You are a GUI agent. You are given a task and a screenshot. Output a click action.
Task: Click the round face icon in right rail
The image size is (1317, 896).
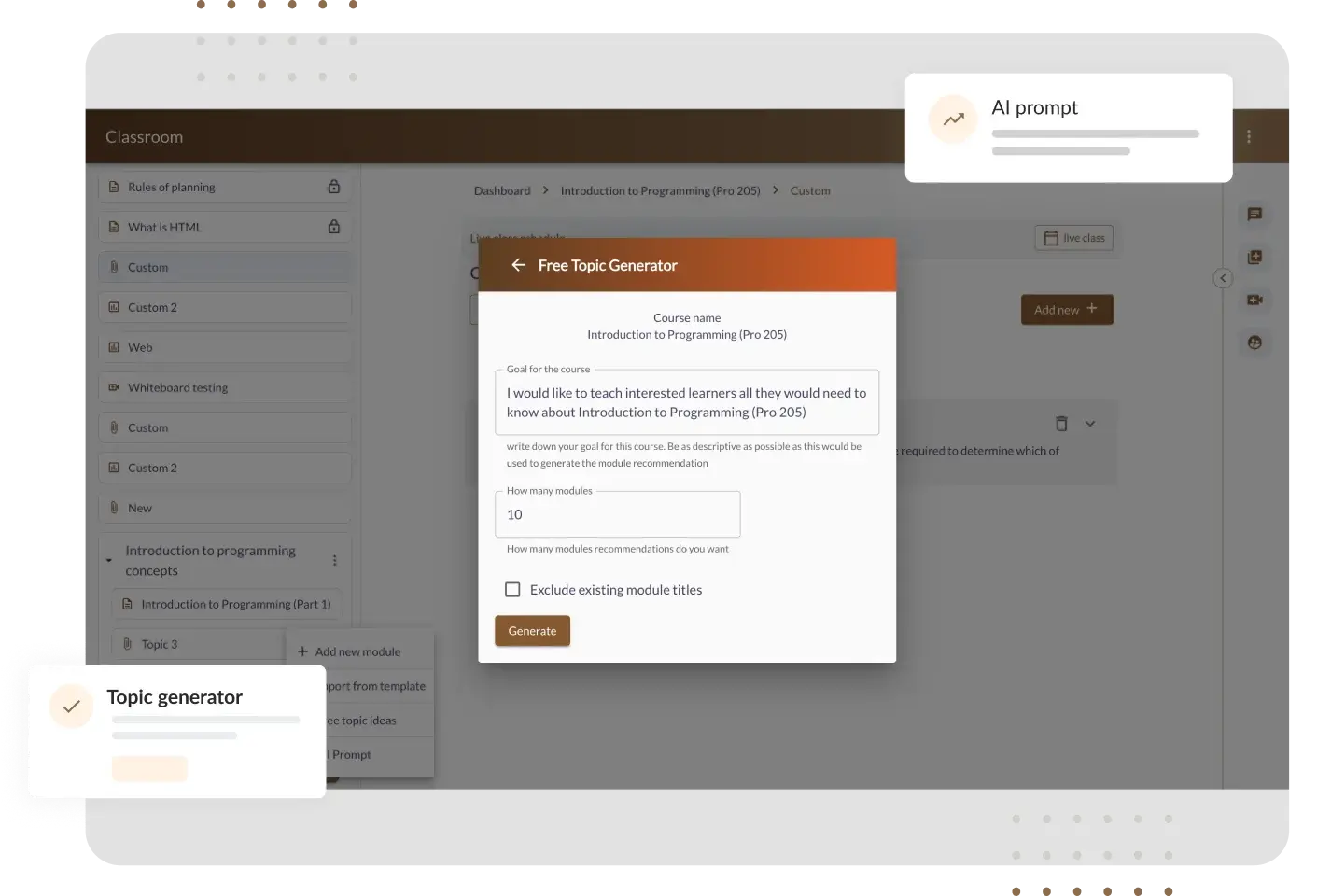point(1254,343)
